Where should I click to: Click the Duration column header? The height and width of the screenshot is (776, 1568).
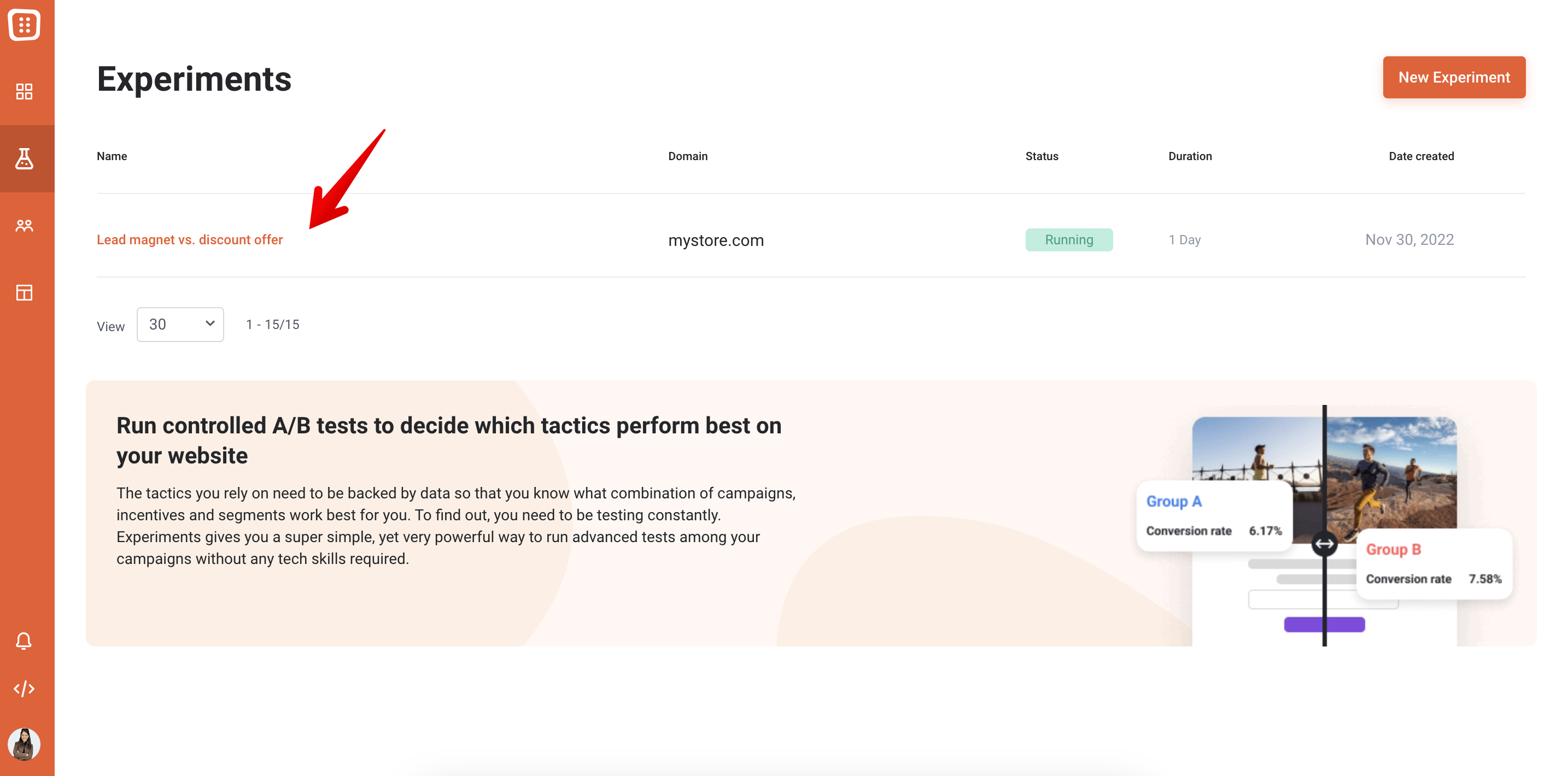pos(1189,156)
